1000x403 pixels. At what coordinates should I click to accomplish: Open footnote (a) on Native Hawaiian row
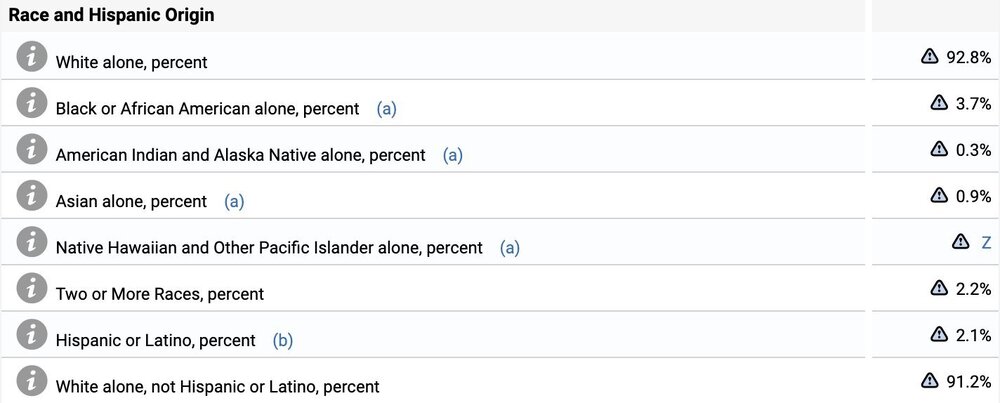[x=510, y=247]
